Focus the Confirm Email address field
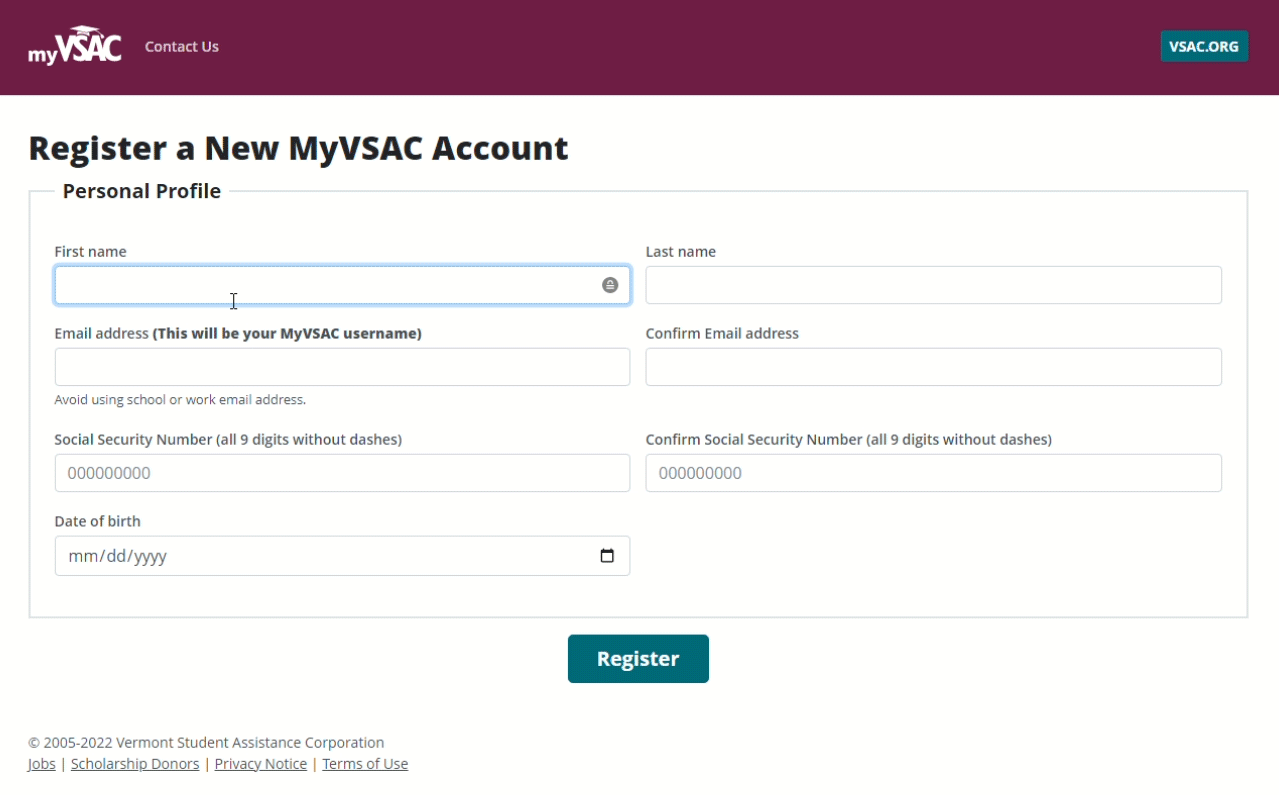This screenshot has height=795, width=1279. [x=933, y=367]
